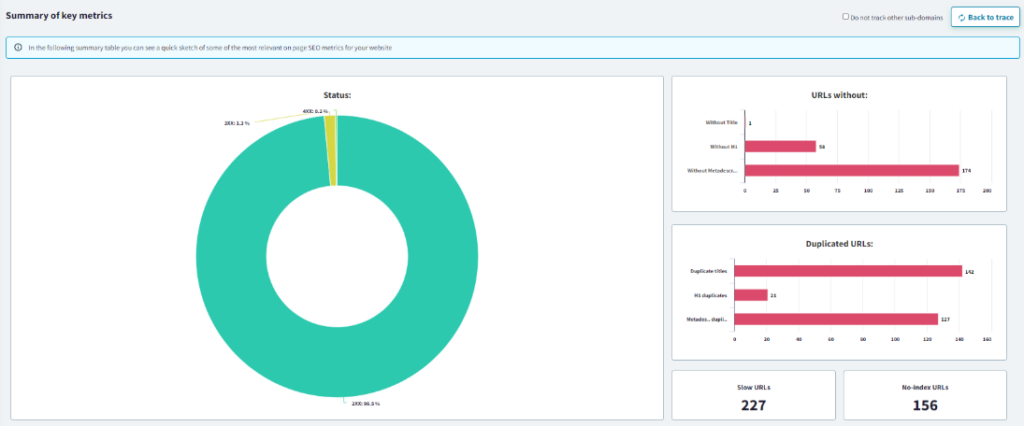Click the Summary of key metrics heading
The image size is (1024, 426).
59,16
